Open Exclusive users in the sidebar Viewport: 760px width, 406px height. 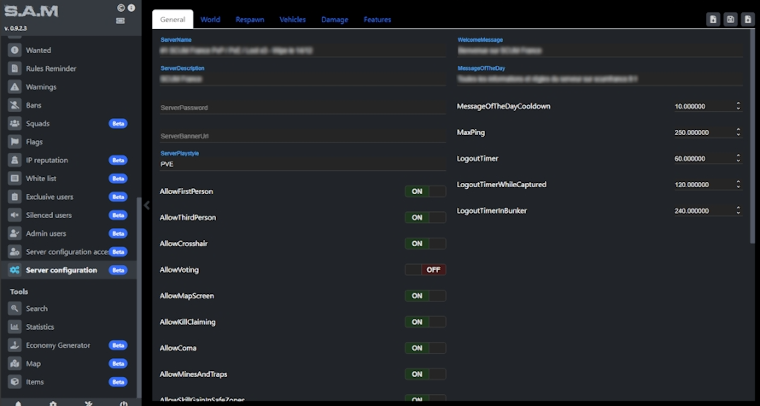68,197
